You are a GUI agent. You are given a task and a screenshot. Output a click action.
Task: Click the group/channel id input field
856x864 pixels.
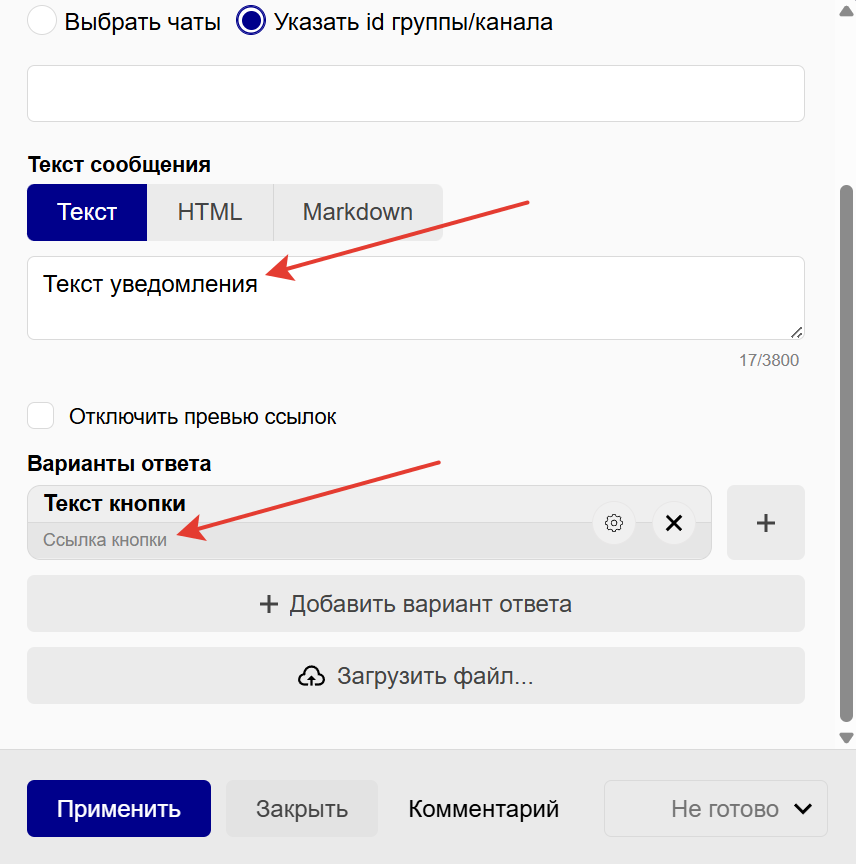(415, 92)
